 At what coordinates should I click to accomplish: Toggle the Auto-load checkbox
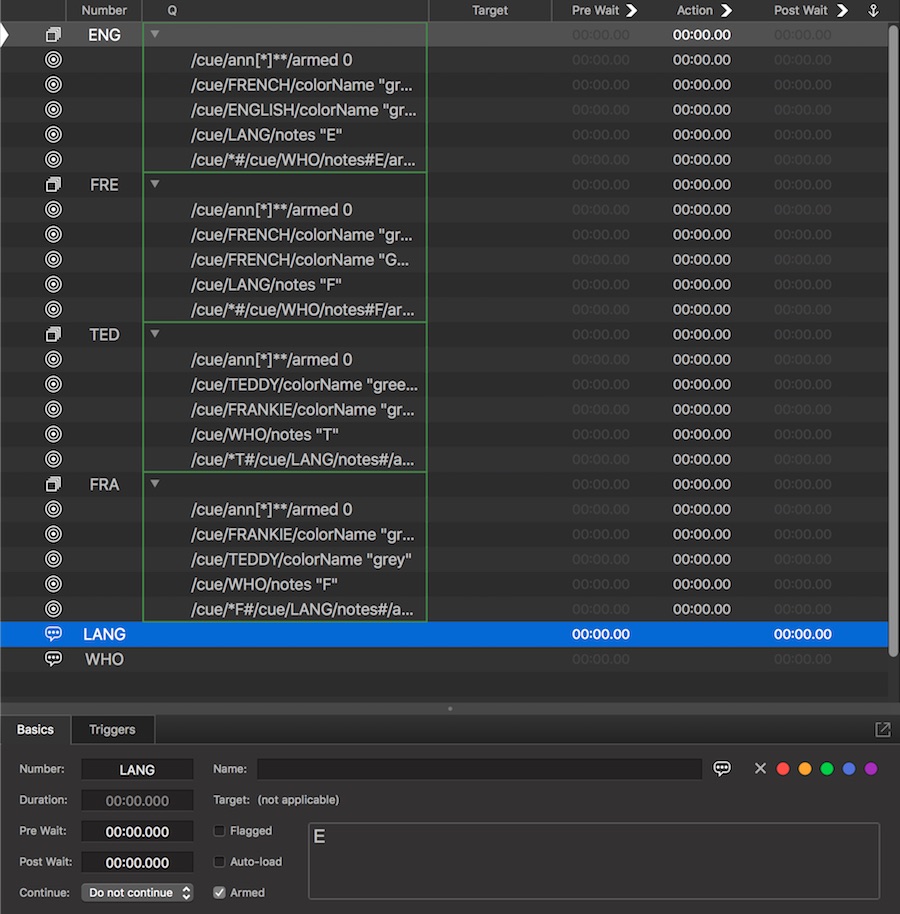(220, 862)
